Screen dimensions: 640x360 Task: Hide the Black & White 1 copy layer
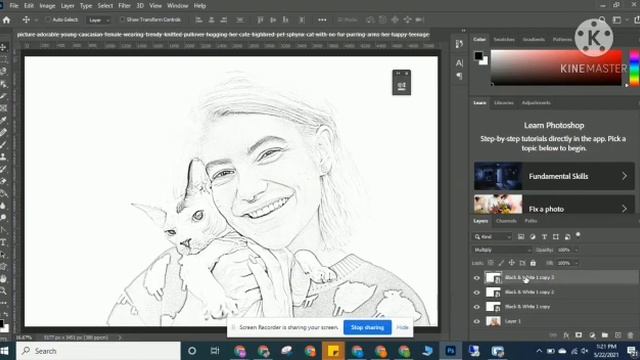coord(476,307)
